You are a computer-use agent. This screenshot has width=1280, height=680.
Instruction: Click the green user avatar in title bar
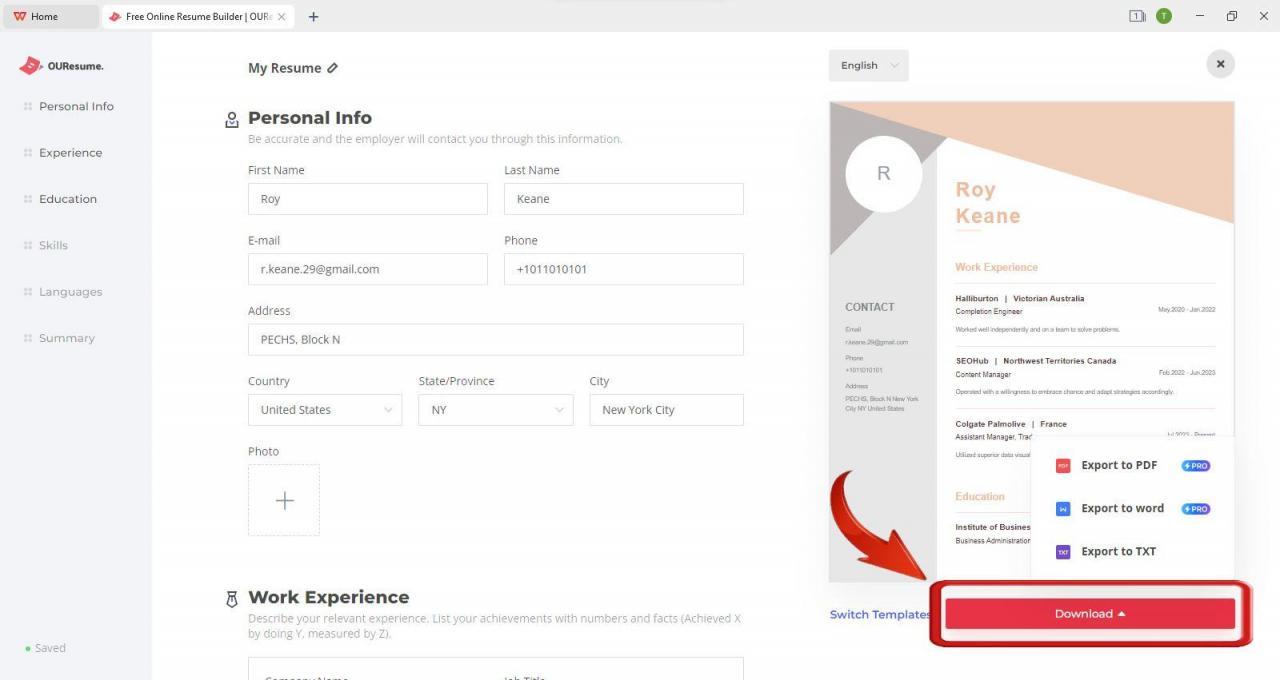[x=1164, y=16]
